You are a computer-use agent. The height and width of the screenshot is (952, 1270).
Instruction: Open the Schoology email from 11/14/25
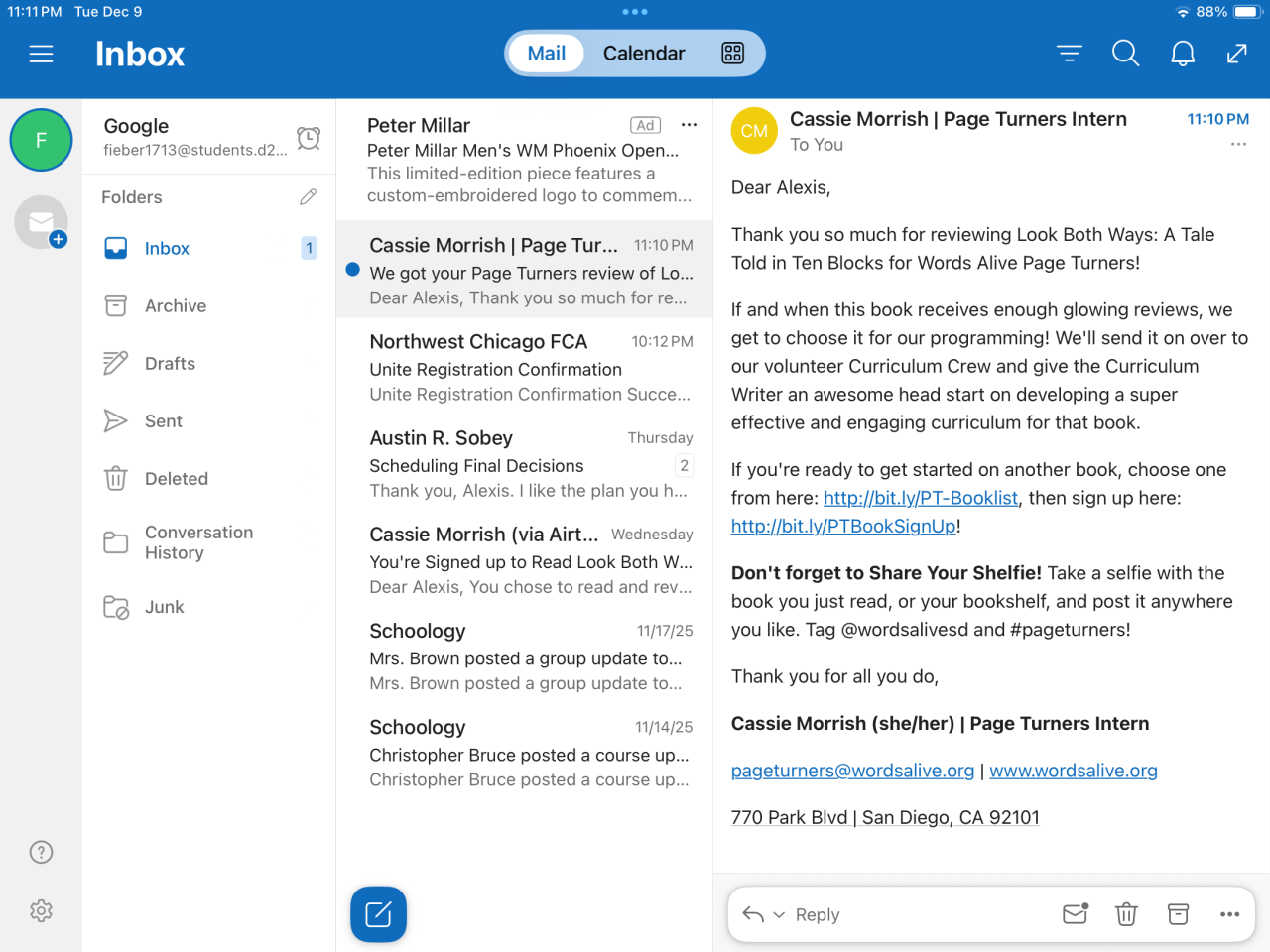(525, 752)
